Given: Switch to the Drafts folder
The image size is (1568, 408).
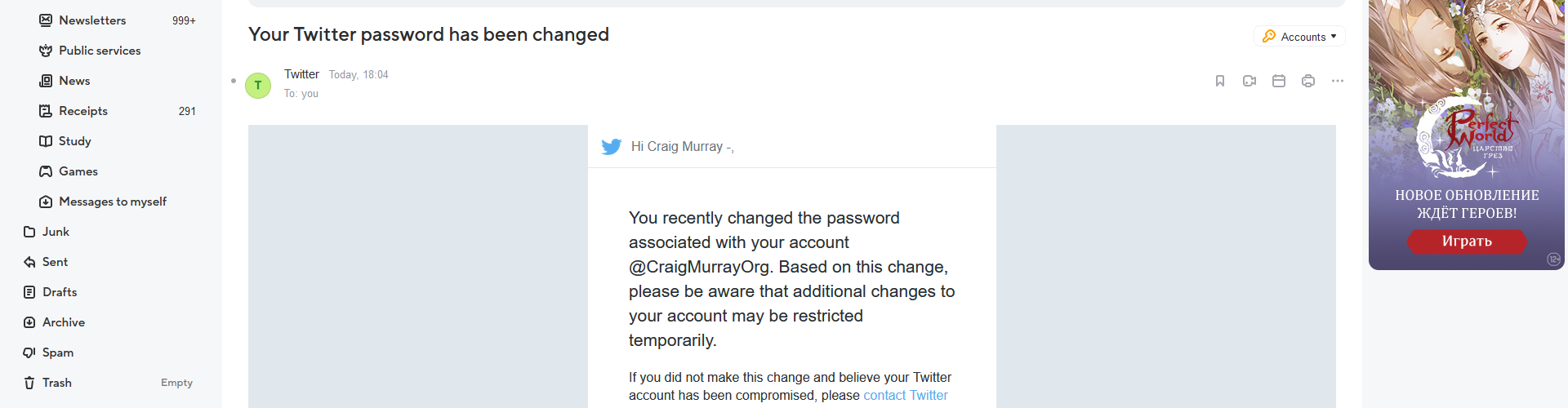Looking at the screenshot, I should point(60,292).
